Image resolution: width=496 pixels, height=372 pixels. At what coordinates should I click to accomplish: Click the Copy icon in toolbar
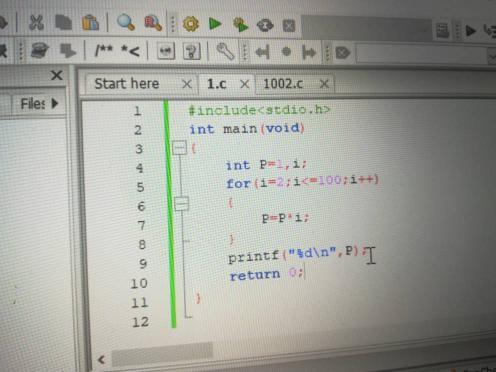coord(63,23)
